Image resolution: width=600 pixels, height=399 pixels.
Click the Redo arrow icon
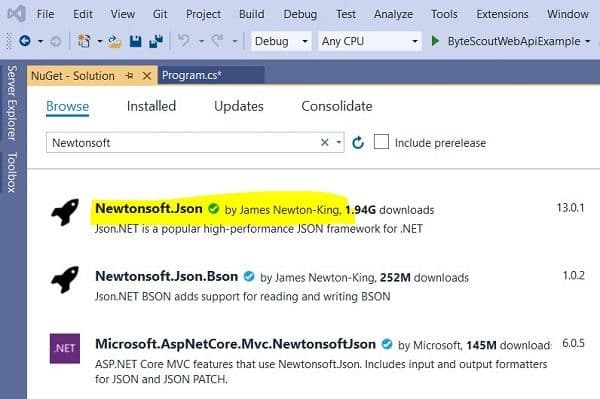[217, 41]
